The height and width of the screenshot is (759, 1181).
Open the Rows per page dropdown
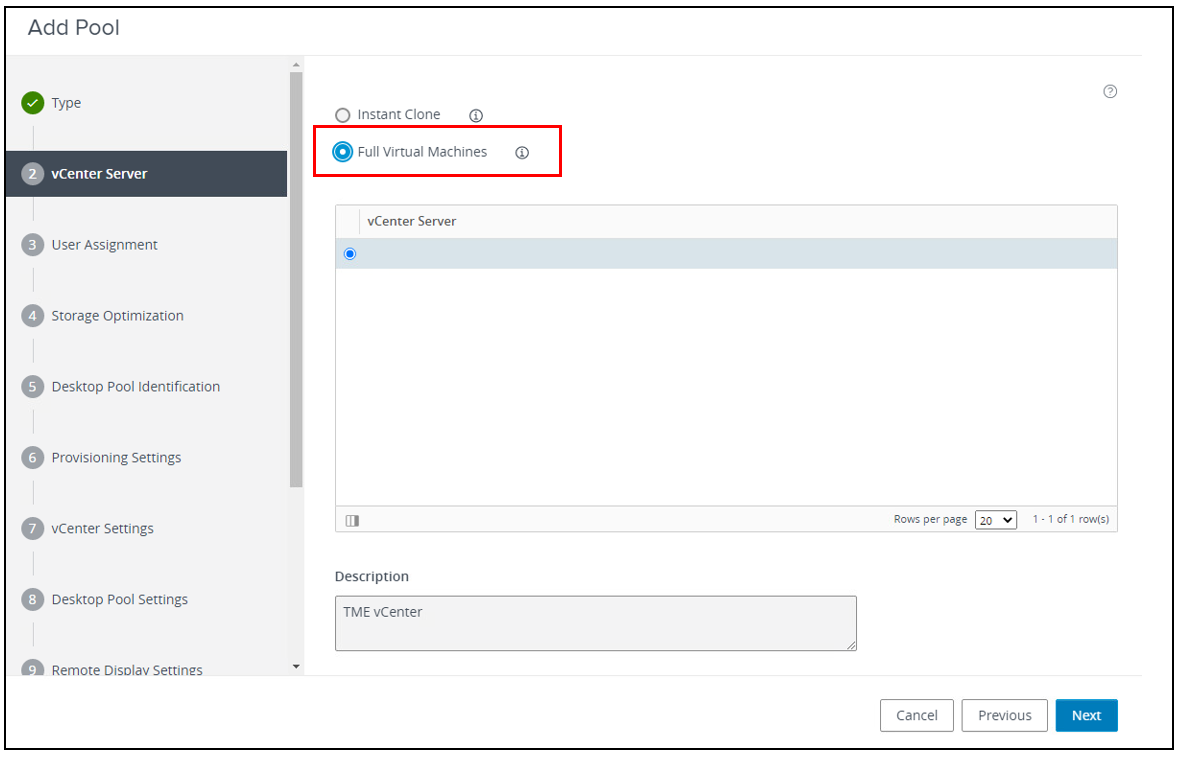995,519
